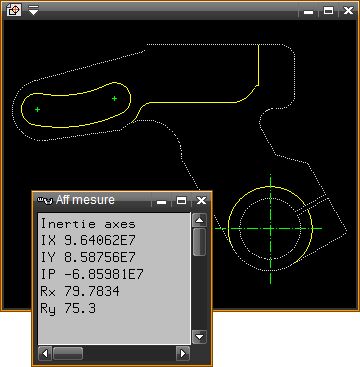
Task: Select the left green cross point in the slot
Action: 37,109
